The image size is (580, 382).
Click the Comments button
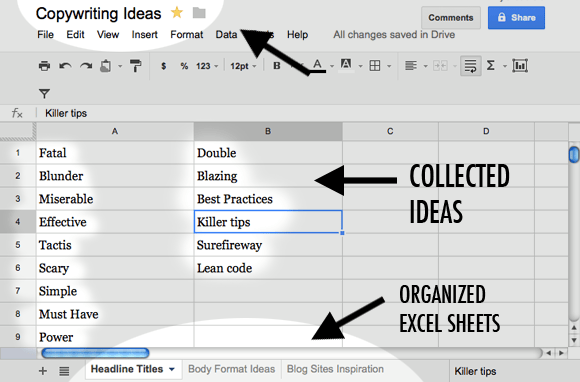tap(451, 18)
